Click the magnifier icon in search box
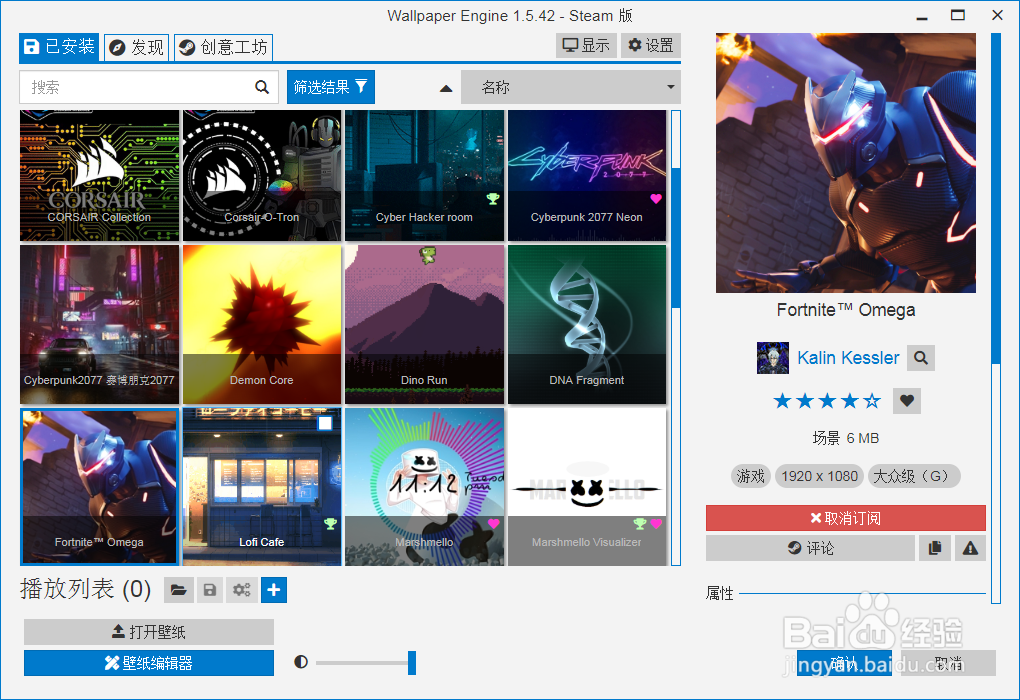Viewport: 1020px width, 700px height. (x=262, y=87)
